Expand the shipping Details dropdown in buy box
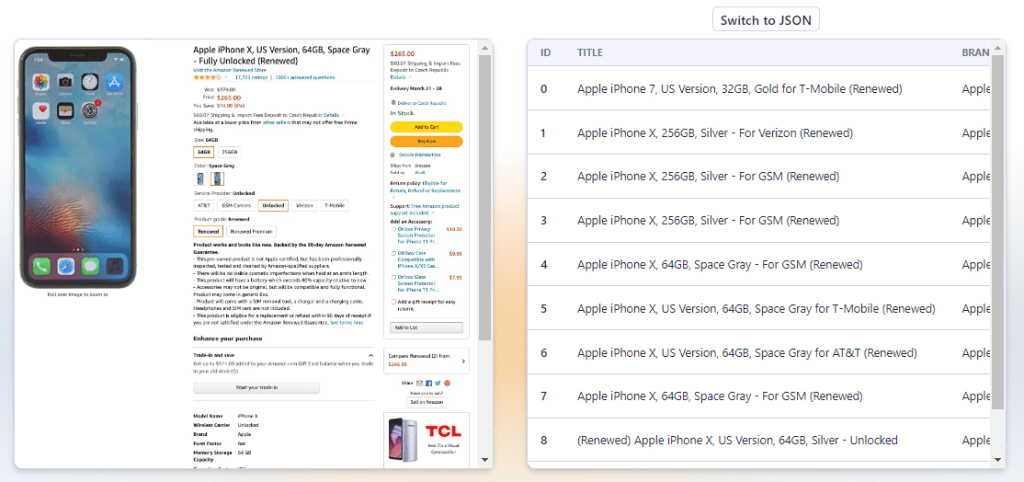Viewport: 1024px width, 482px height. tap(410, 77)
